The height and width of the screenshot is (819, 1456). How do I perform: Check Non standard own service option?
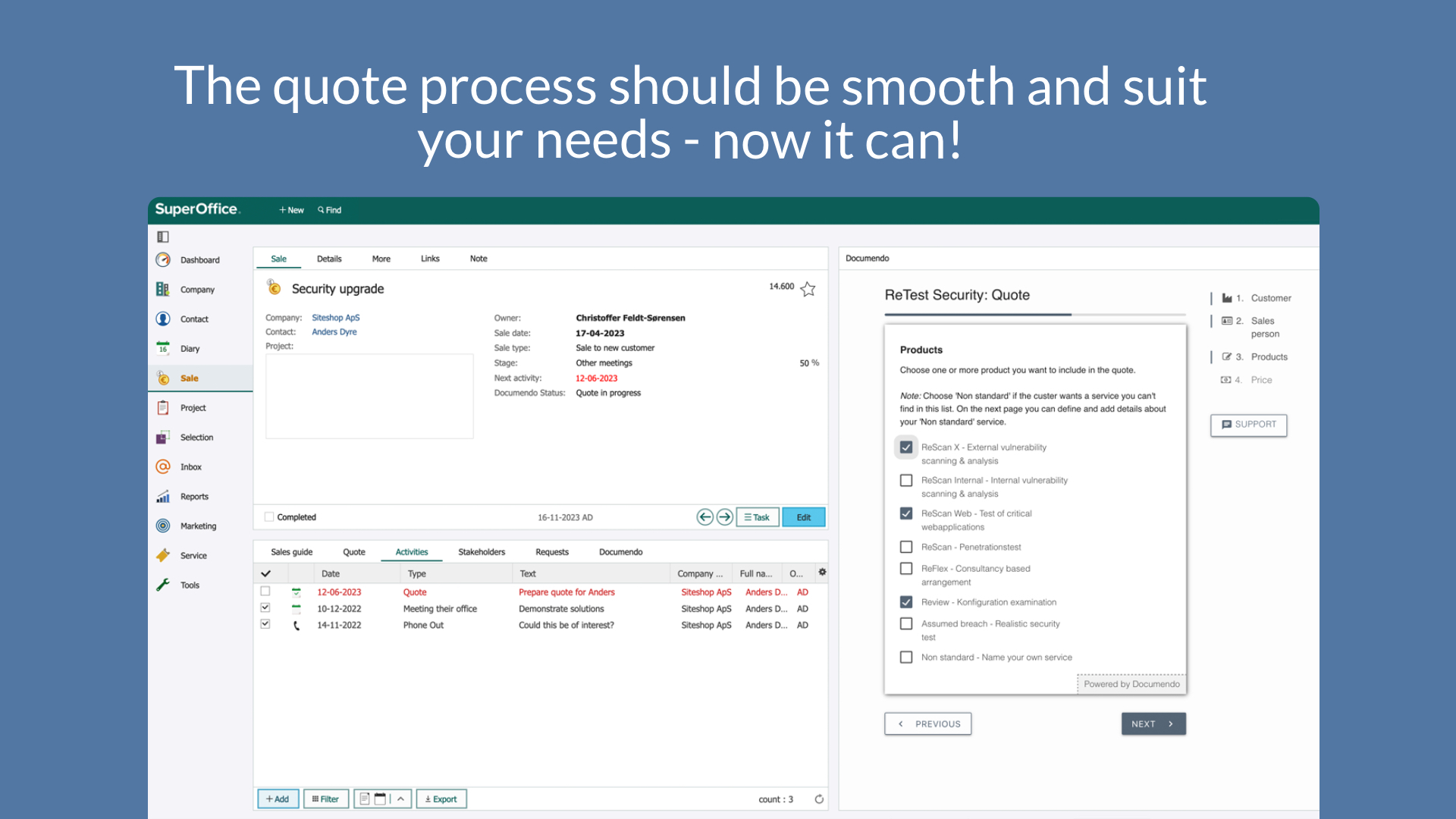(x=906, y=657)
